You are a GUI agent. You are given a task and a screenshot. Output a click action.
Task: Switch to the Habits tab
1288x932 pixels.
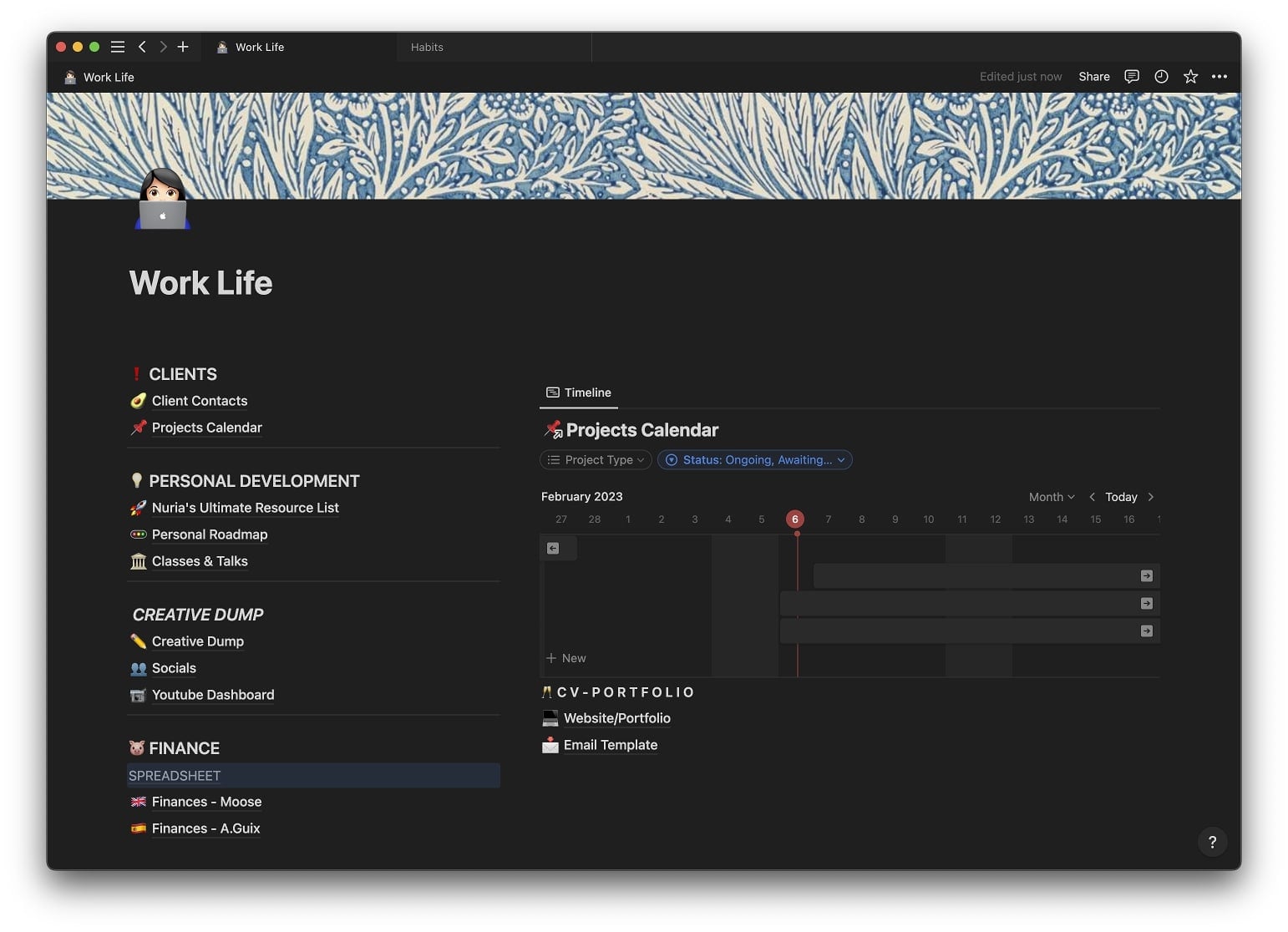coord(427,47)
